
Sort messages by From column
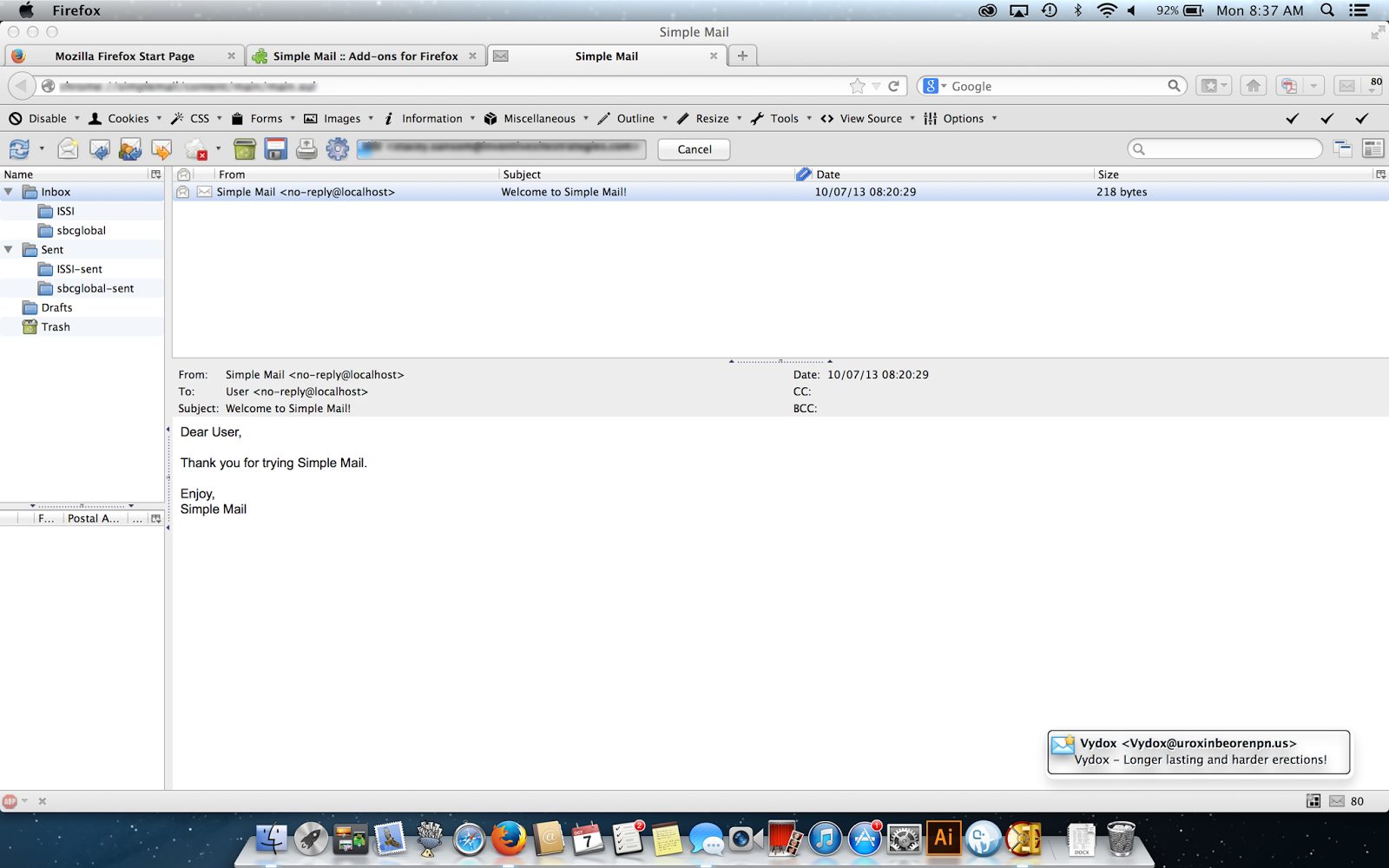[357, 174]
